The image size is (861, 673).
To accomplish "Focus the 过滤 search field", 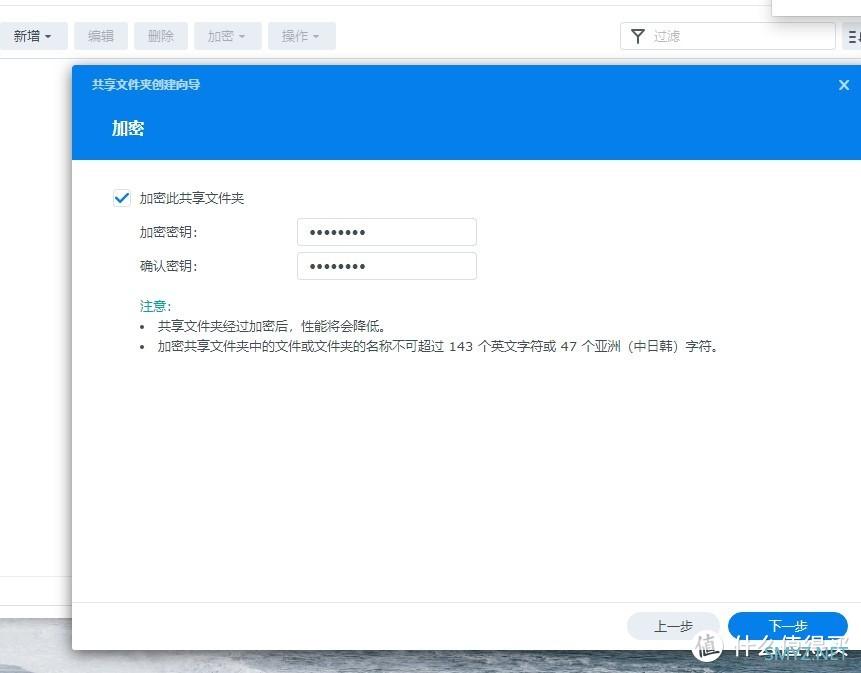I will (x=728, y=36).
